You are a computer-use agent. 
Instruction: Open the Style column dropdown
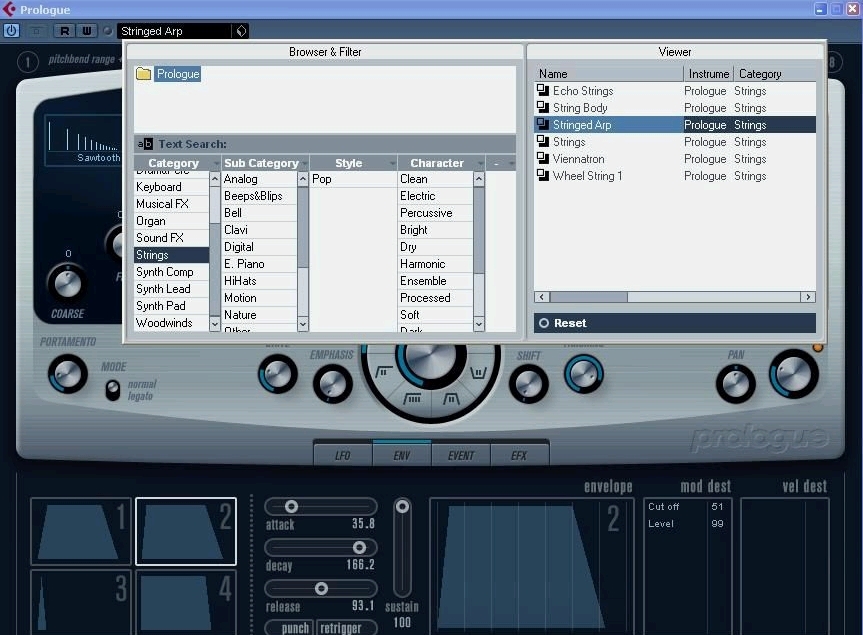coord(392,163)
